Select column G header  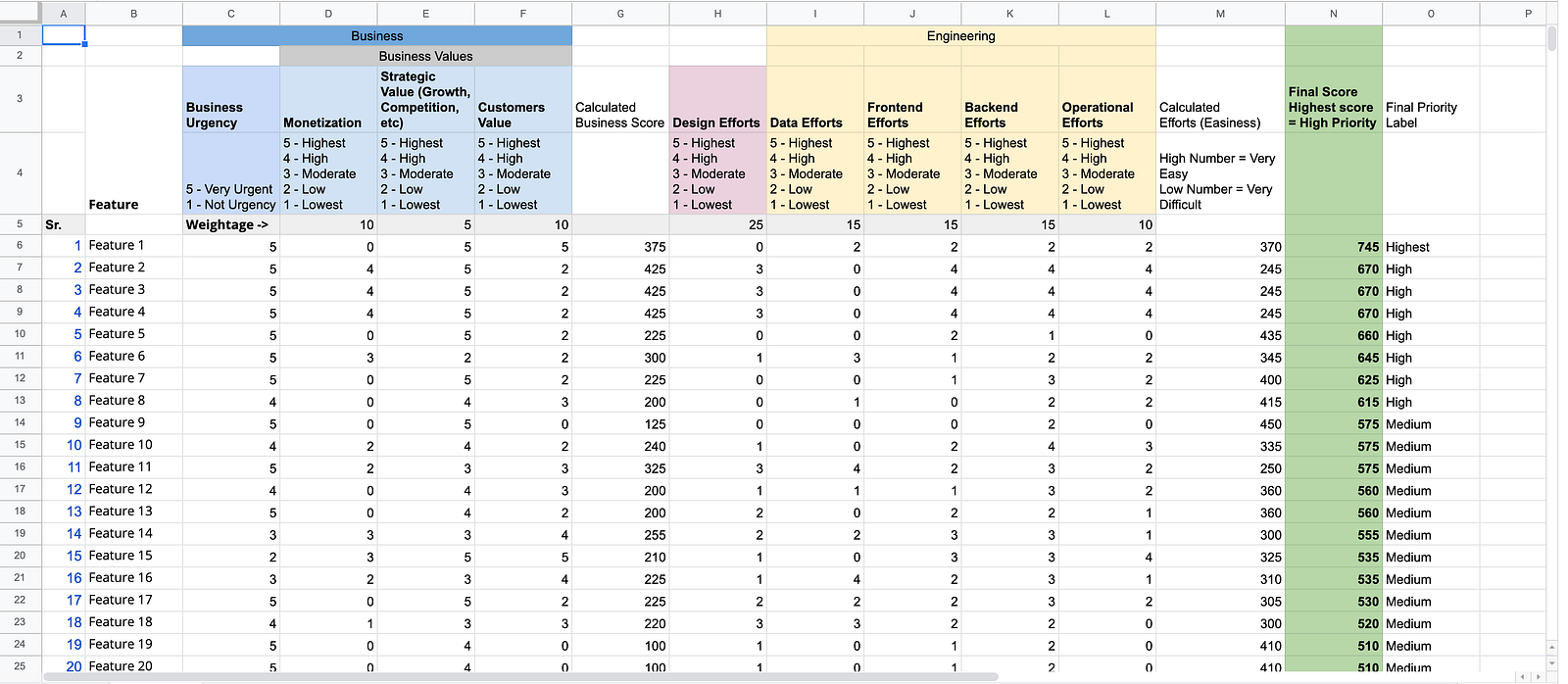point(620,13)
